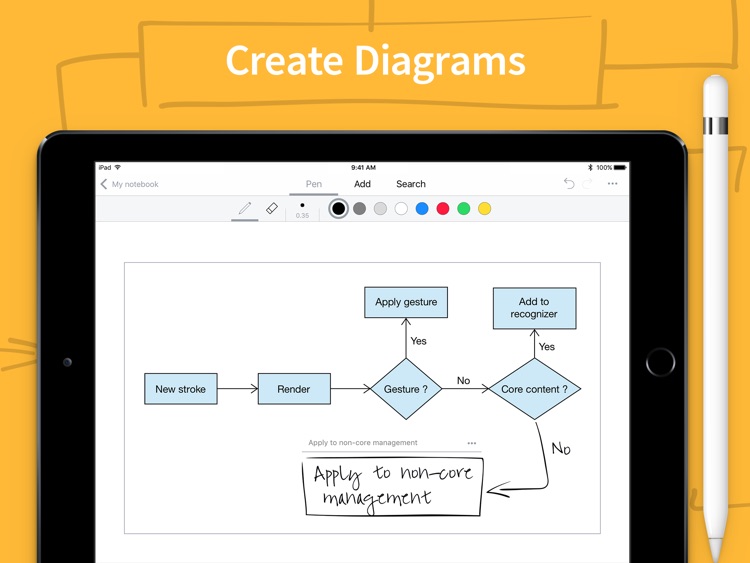
Task: Choose the red ink color
Action: 443,209
